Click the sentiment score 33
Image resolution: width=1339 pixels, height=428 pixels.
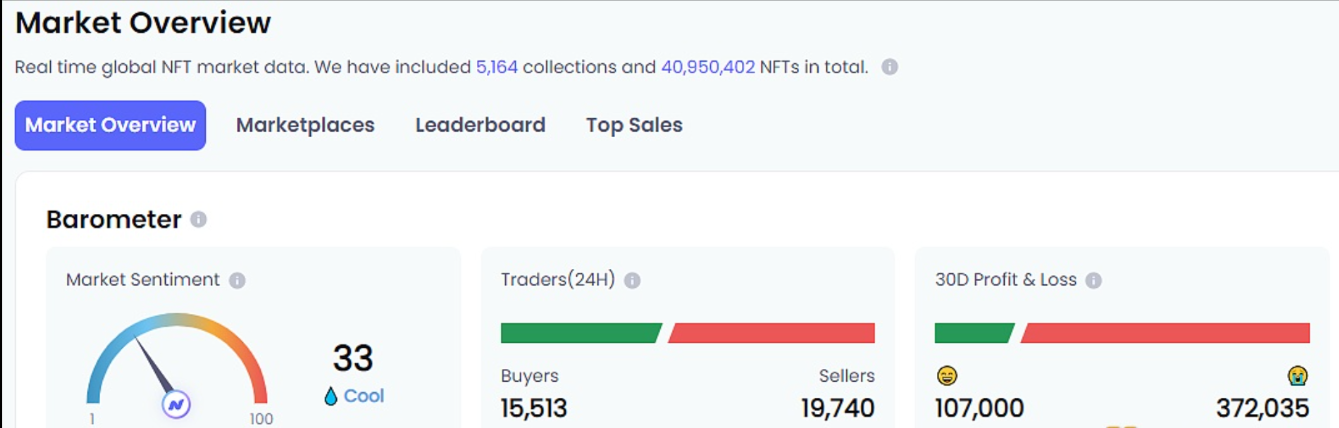(353, 358)
